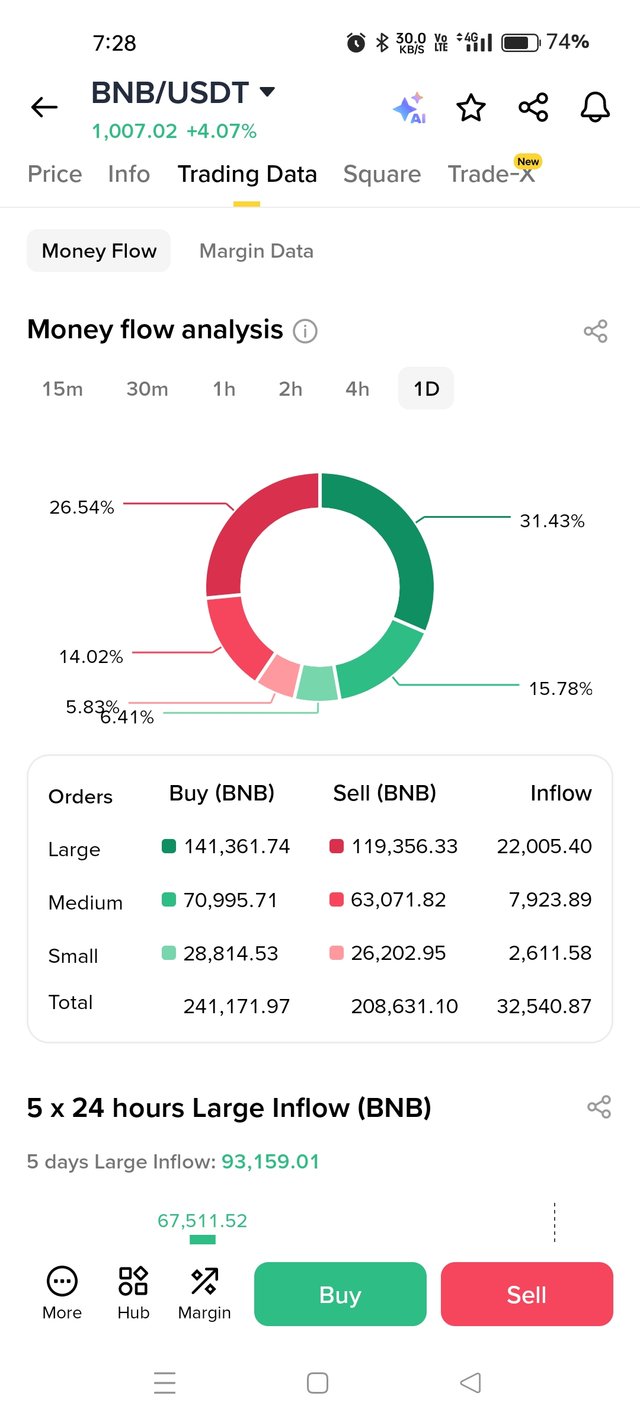Image resolution: width=640 pixels, height=1422 pixels.
Task: Select the 15m time interval
Action: [x=62, y=389]
